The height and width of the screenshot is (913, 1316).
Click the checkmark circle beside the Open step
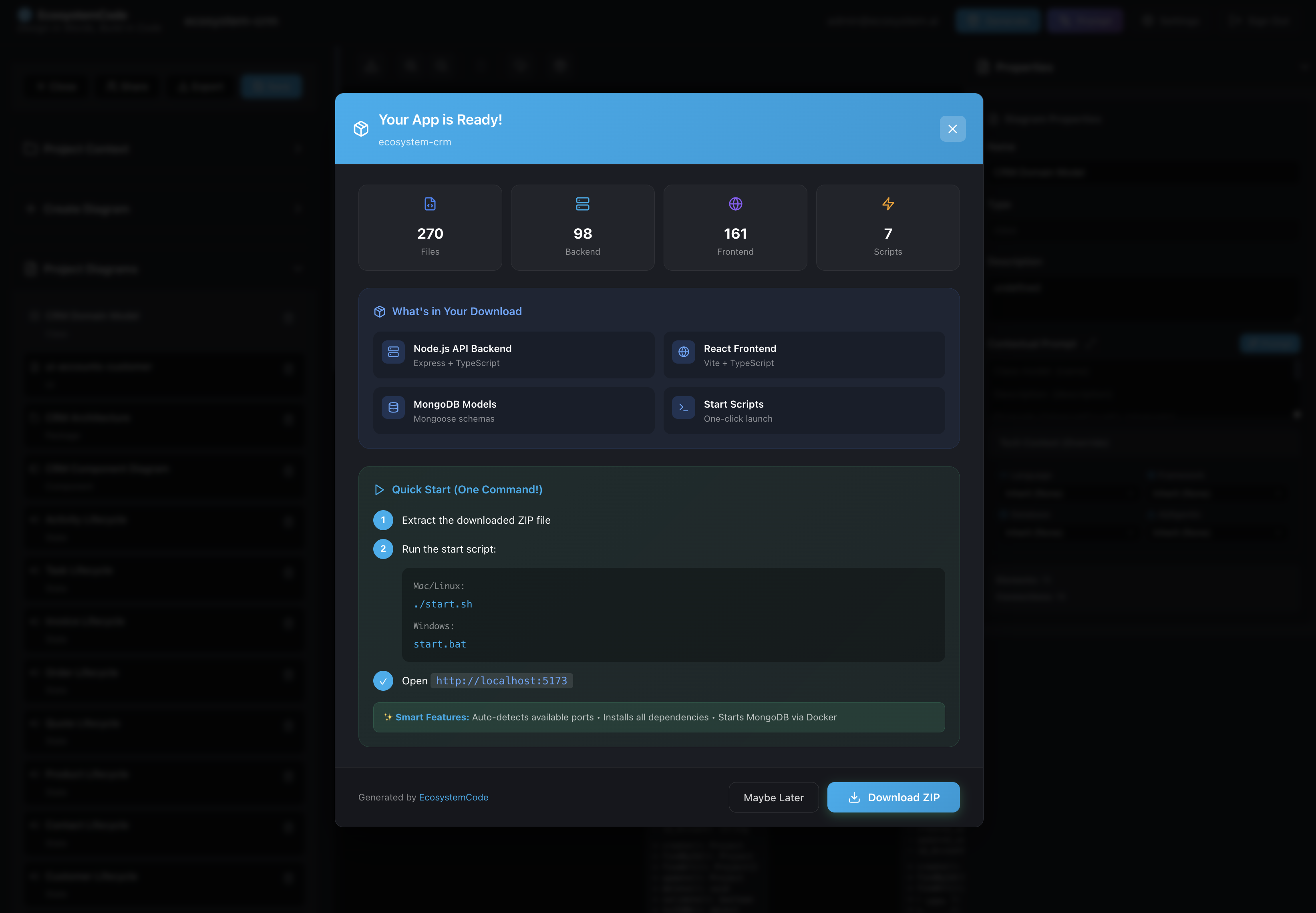pos(383,681)
